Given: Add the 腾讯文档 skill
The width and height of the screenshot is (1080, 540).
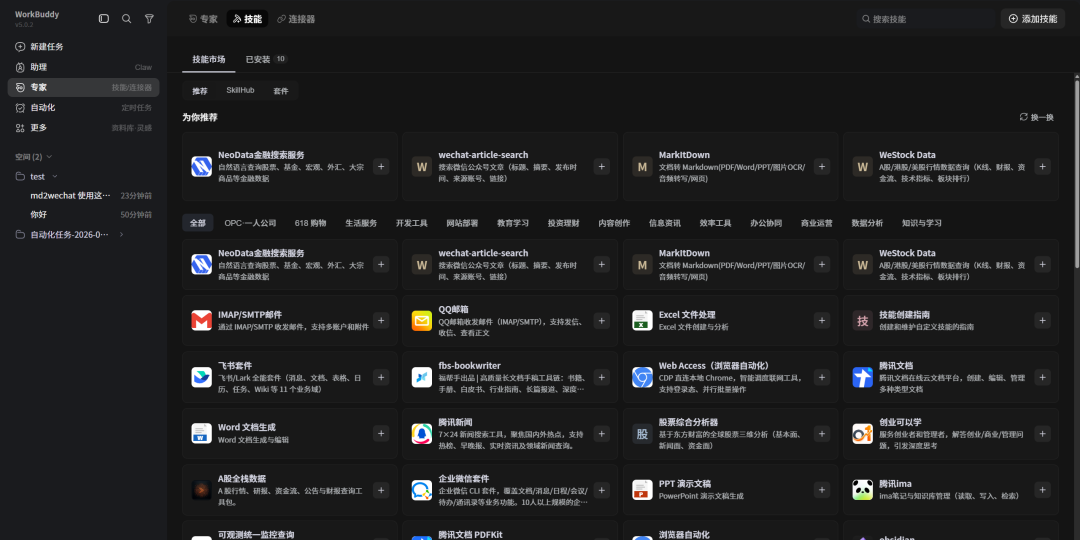Looking at the screenshot, I should click(1043, 377).
